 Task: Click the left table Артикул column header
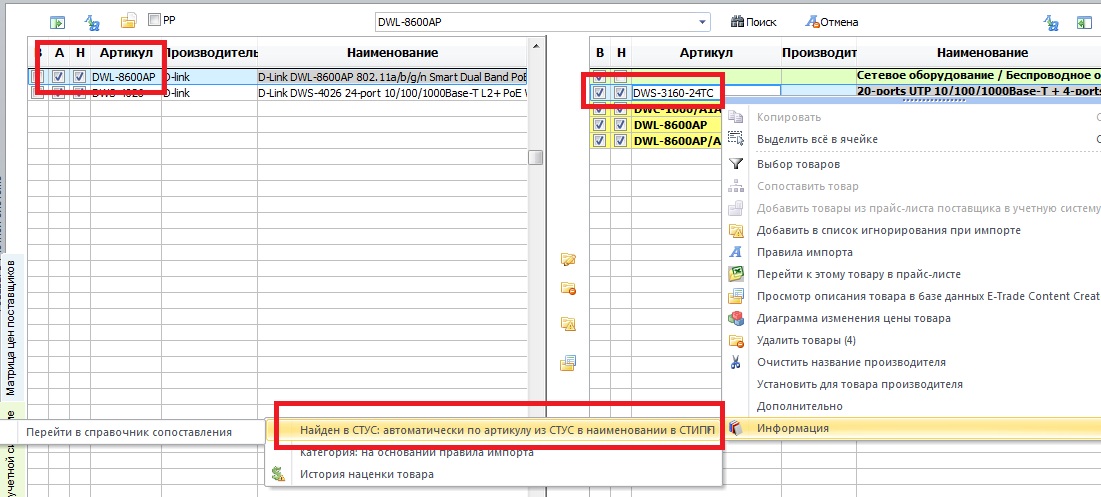tap(126, 53)
